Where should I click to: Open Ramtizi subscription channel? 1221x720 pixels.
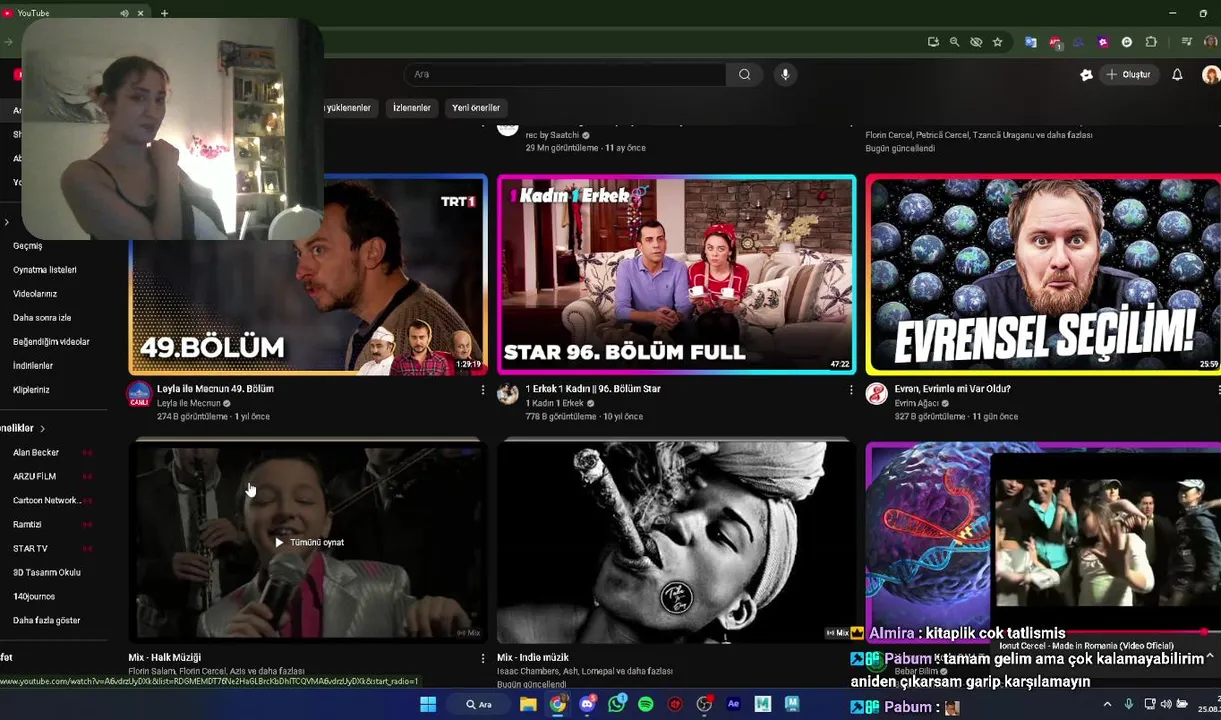tap(27, 524)
